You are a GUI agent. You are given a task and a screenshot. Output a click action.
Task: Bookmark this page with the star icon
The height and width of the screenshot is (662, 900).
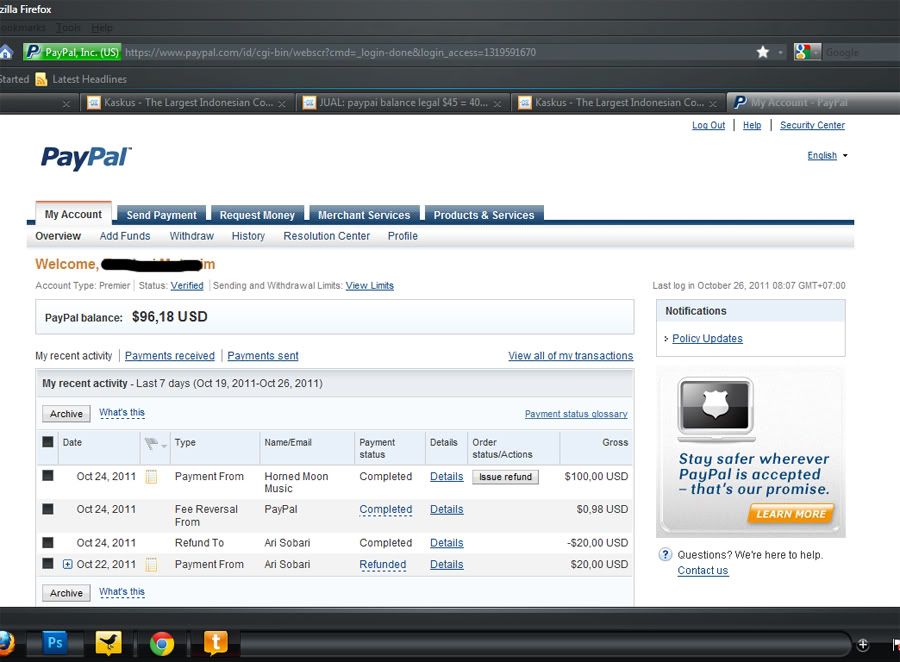(762, 52)
